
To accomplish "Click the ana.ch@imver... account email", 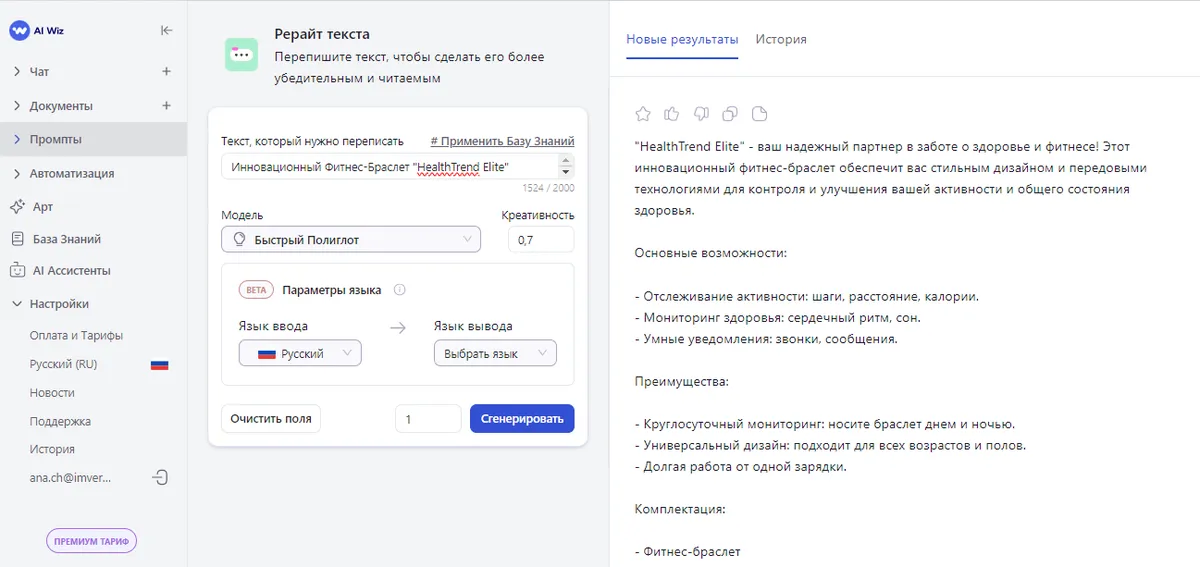I will click(71, 478).
